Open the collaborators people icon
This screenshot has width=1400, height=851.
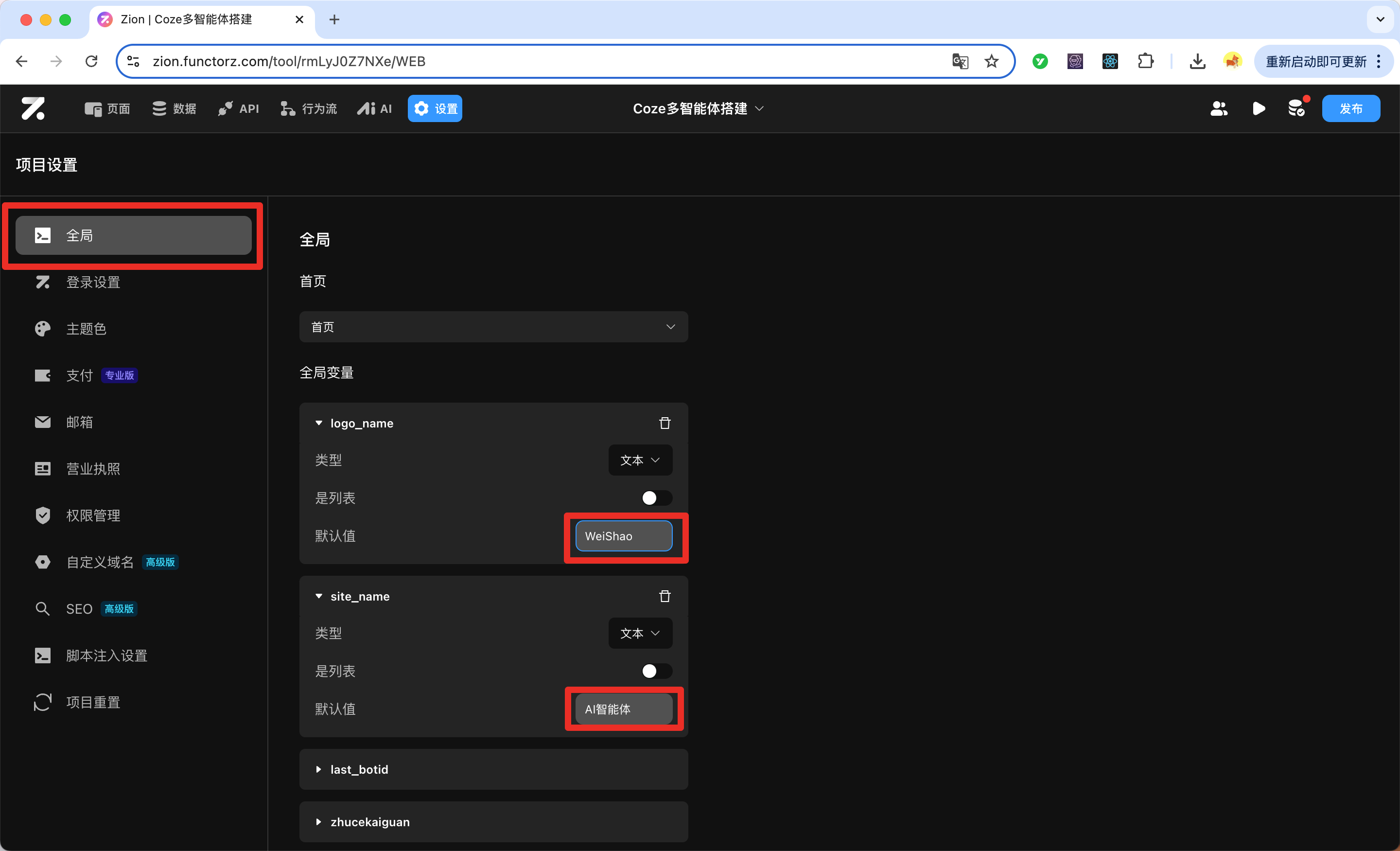pos(1219,108)
